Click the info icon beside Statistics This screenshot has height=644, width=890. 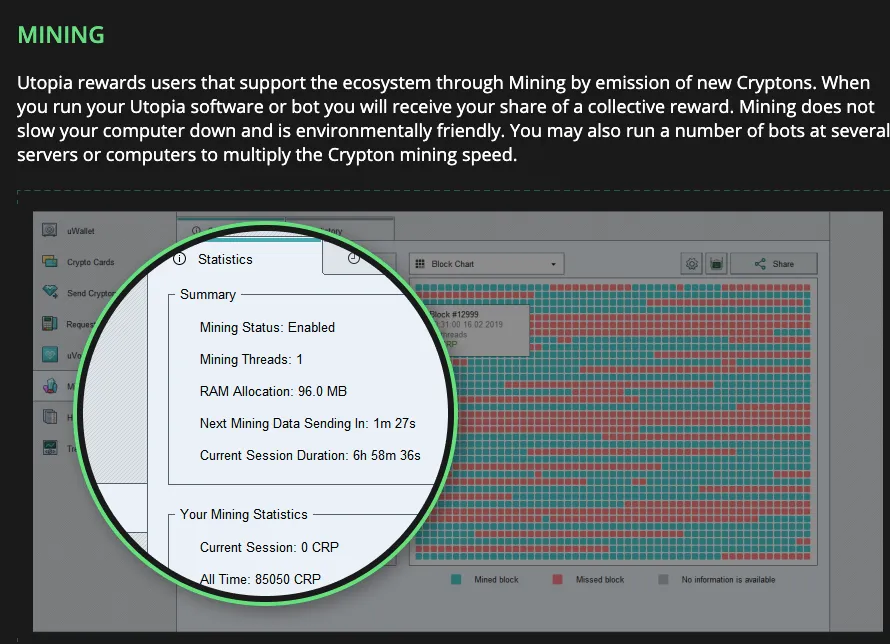coord(179,259)
